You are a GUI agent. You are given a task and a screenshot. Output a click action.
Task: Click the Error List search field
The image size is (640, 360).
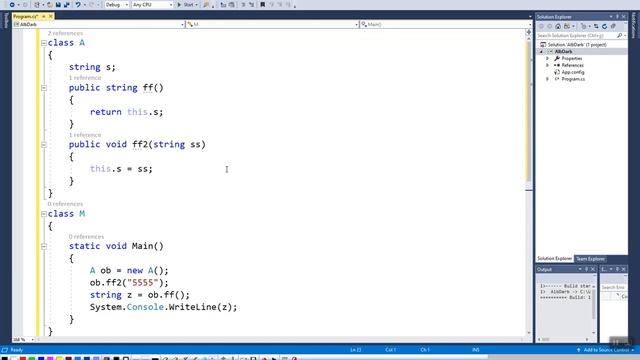click(614, 288)
